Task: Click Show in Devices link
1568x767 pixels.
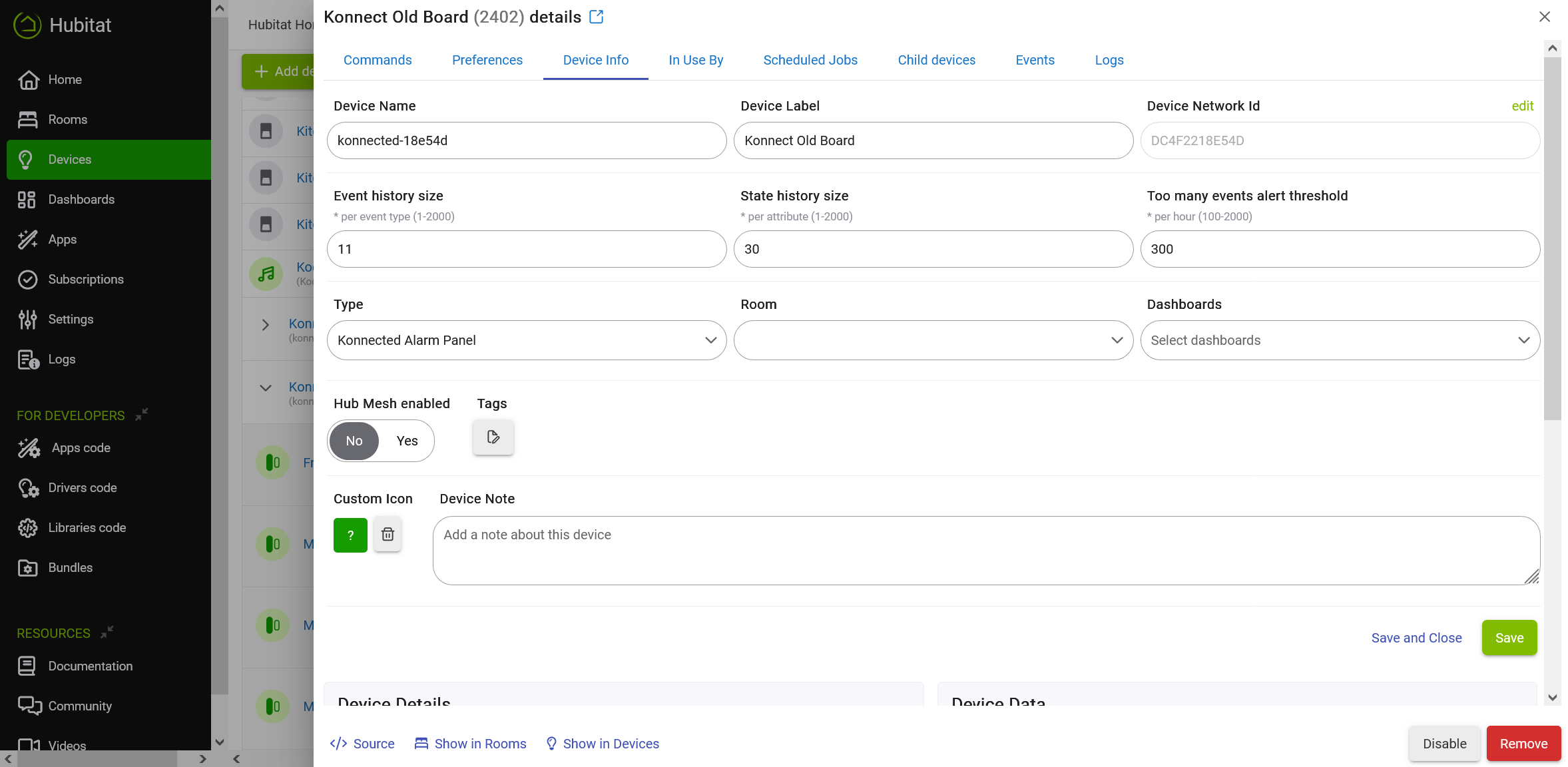Action: [x=602, y=744]
